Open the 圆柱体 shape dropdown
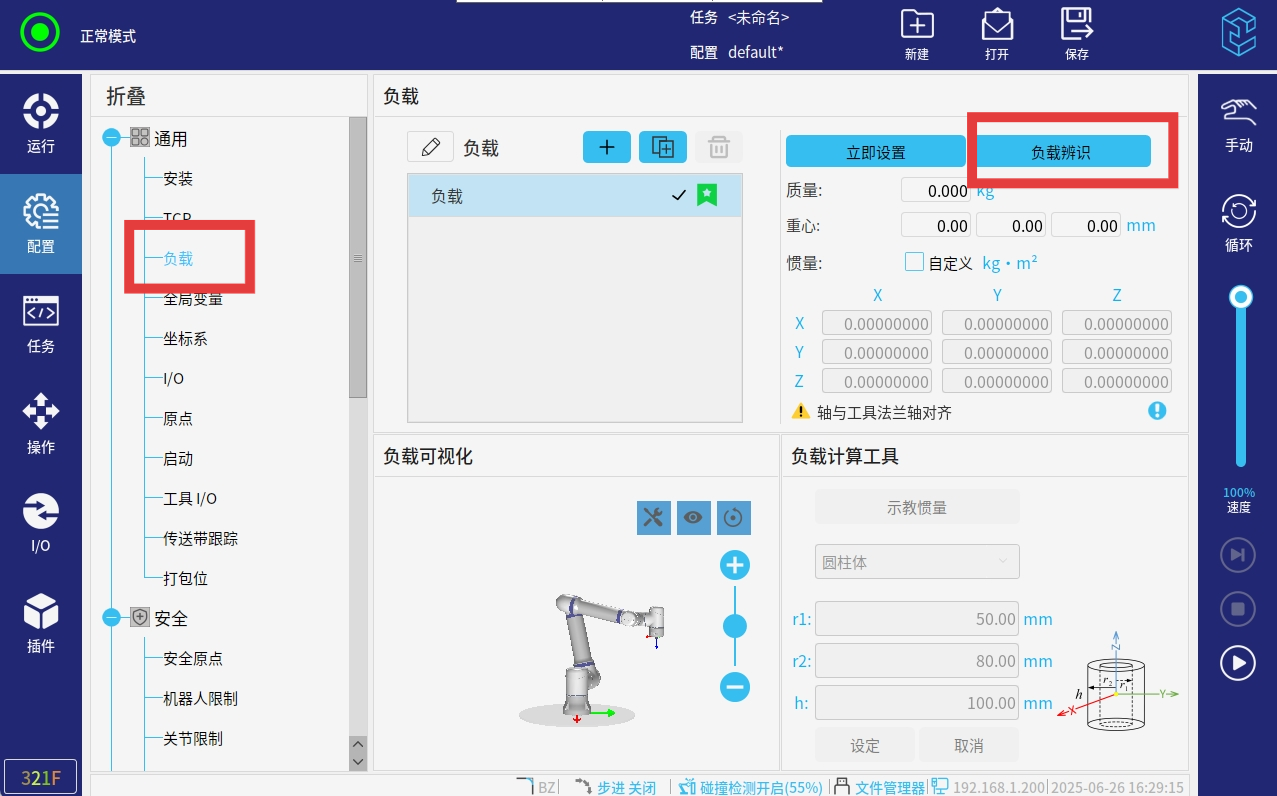The image size is (1277, 796). click(916, 562)
